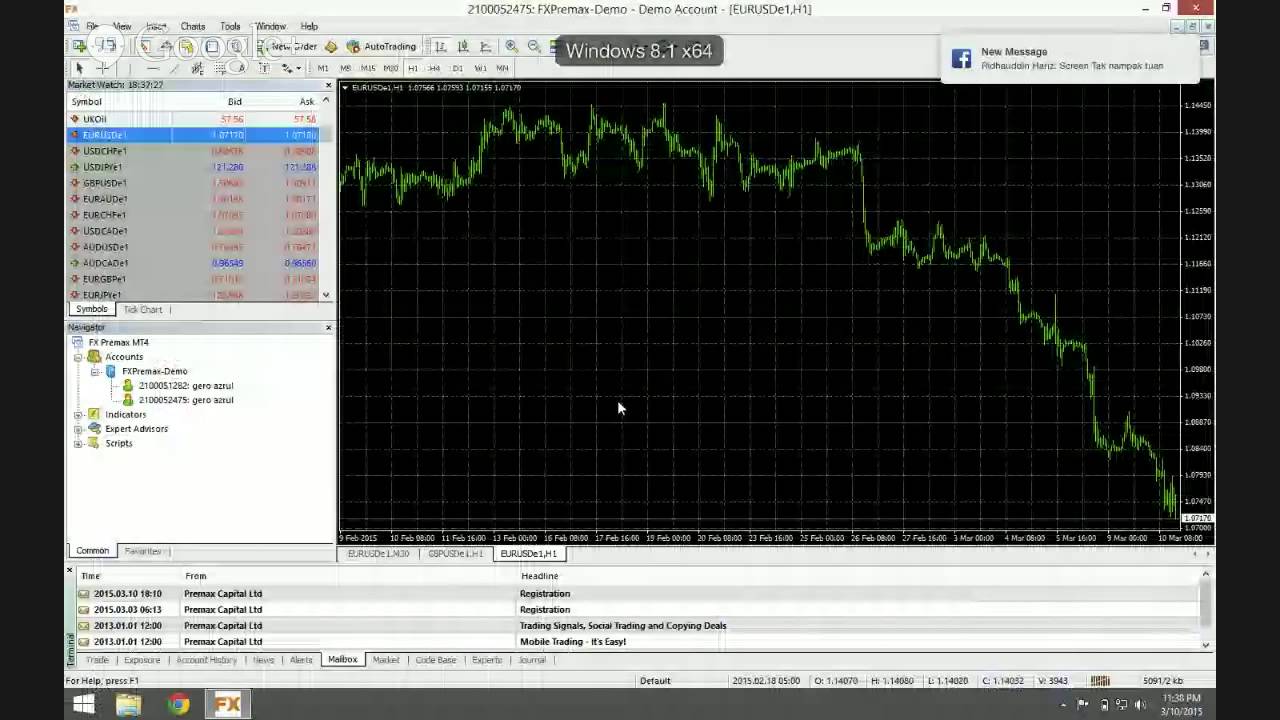
Task: Select the vertical line drawing tool
Action: tap(130, 68)
